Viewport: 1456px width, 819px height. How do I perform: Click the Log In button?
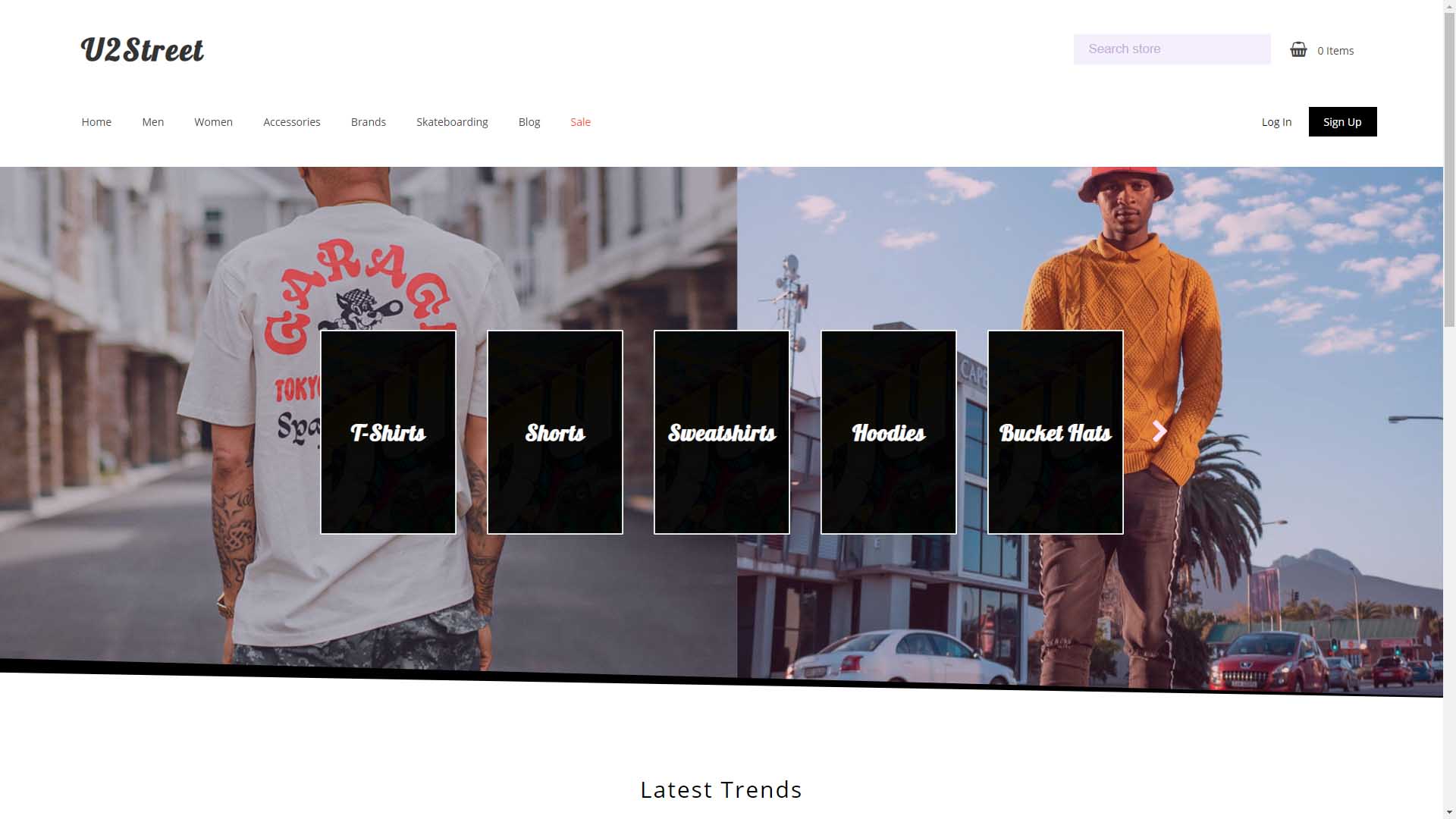pyautogui.click(x=1277, y=122)
